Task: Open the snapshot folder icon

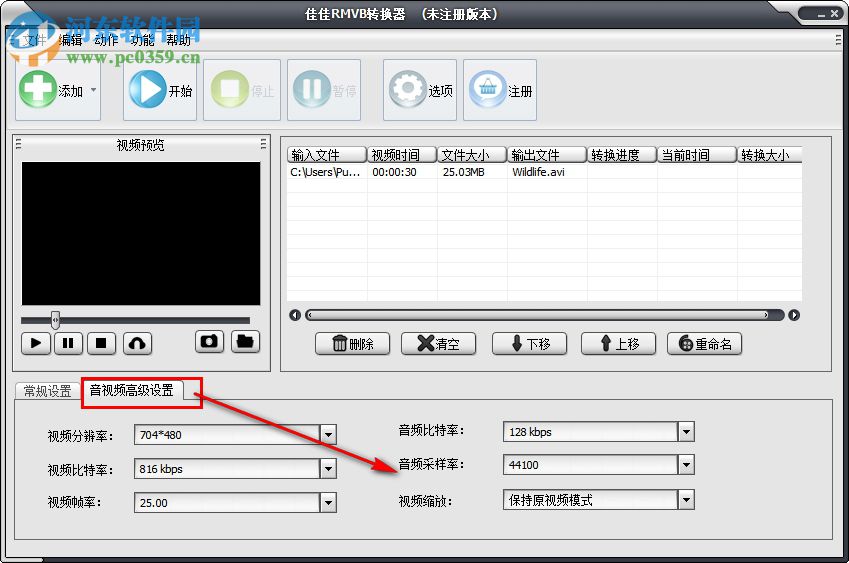Action: (x=245, y=342)
